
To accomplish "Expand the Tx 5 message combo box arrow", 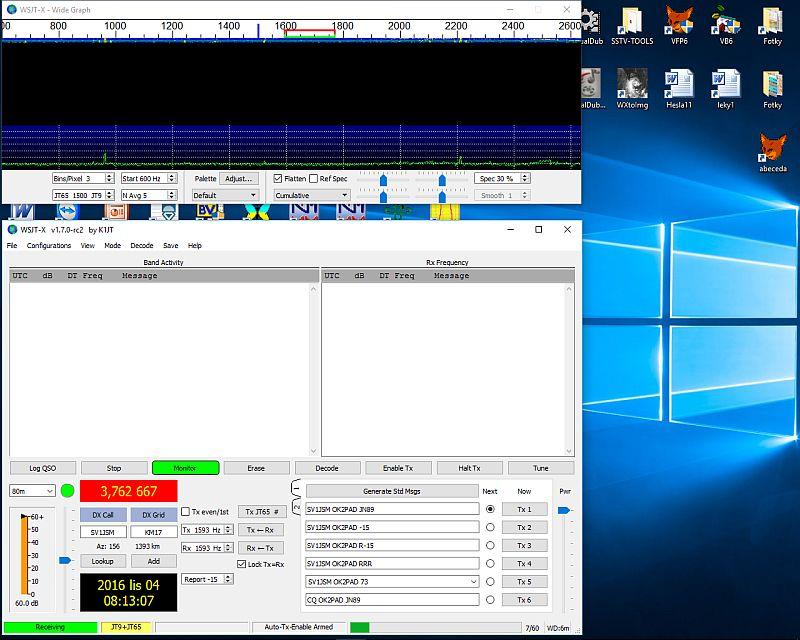I will tap(473, 582).
